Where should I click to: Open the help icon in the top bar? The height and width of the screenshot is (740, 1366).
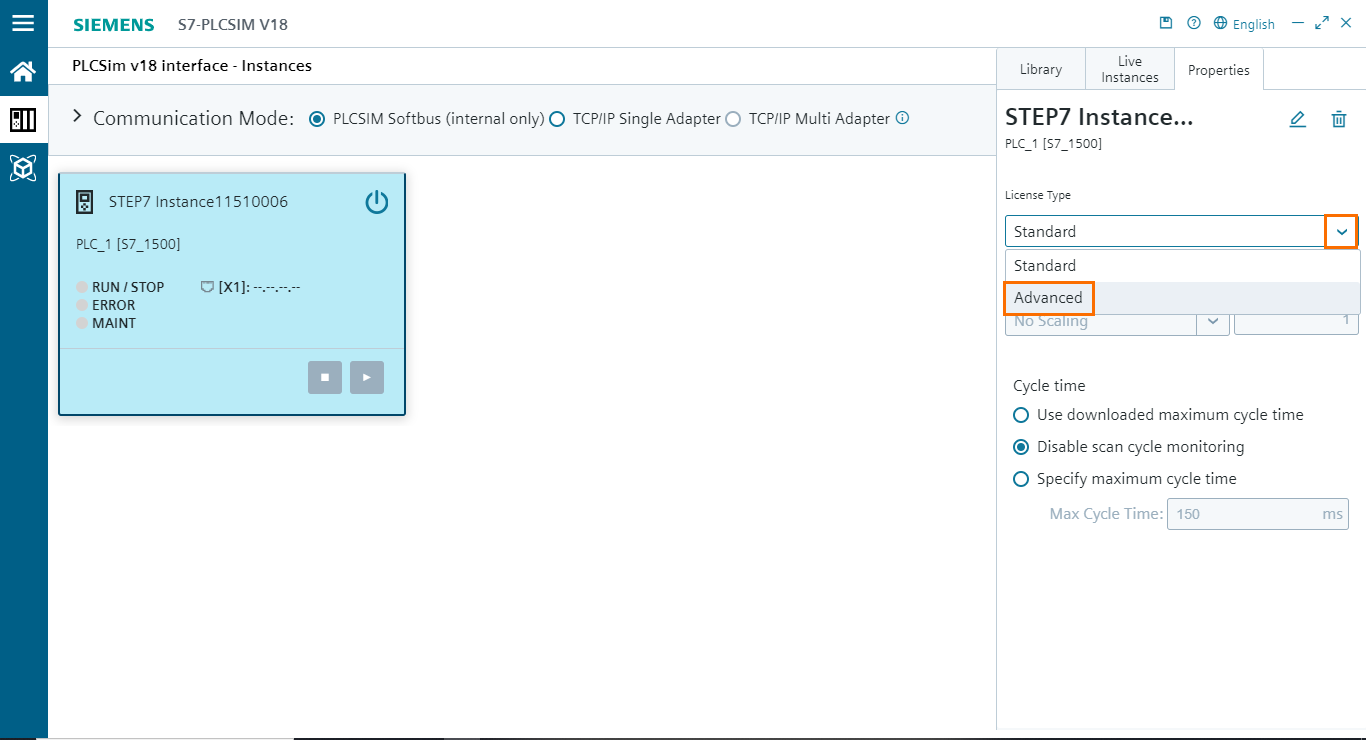[x=1193, y=22]
